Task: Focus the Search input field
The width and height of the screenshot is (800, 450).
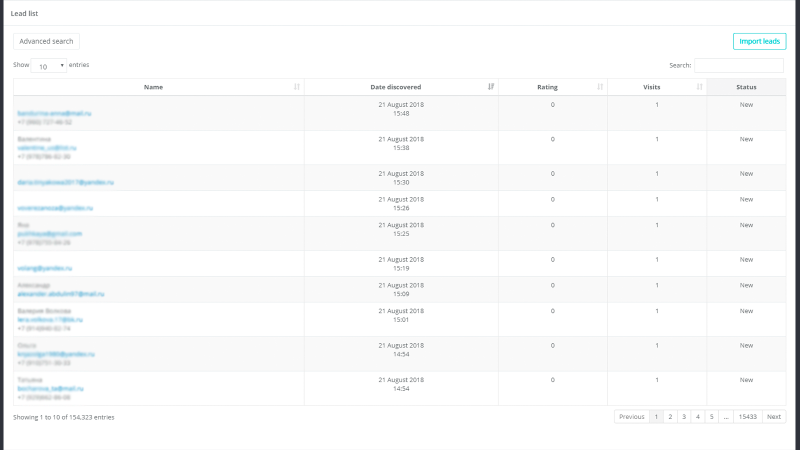Action: (x=739, y=65)
